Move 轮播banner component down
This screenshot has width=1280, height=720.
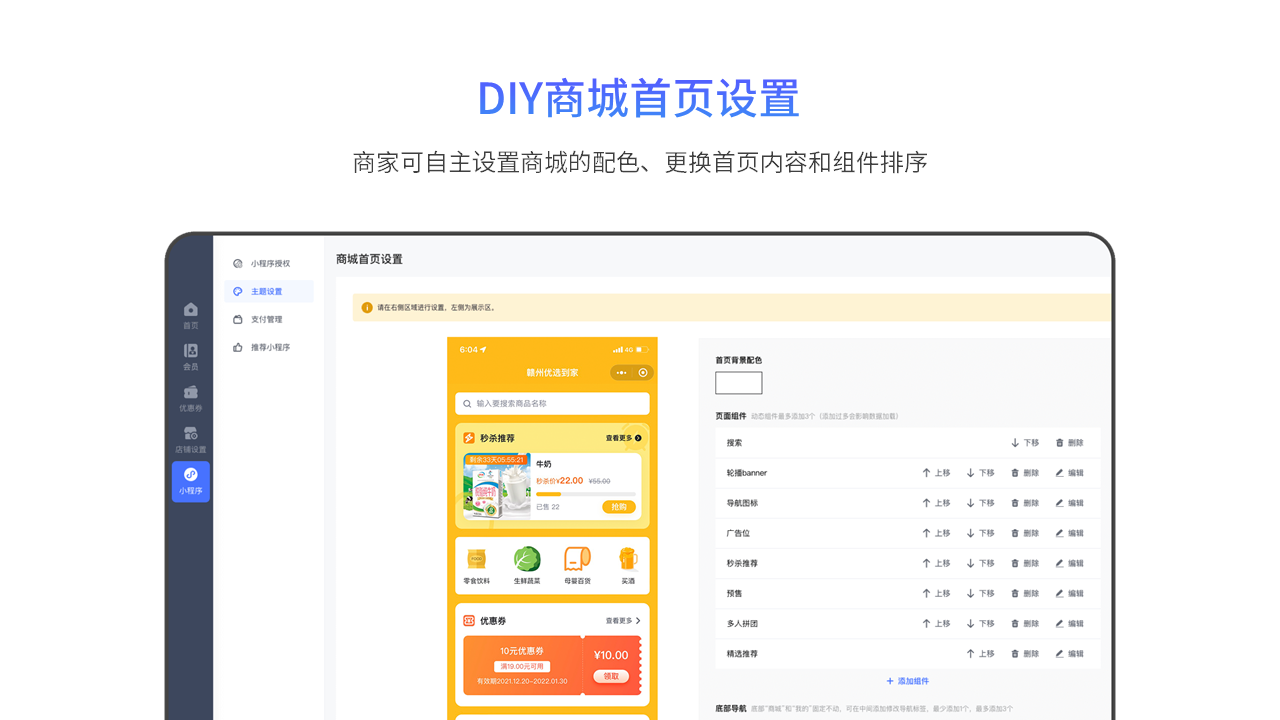(980, 473)
